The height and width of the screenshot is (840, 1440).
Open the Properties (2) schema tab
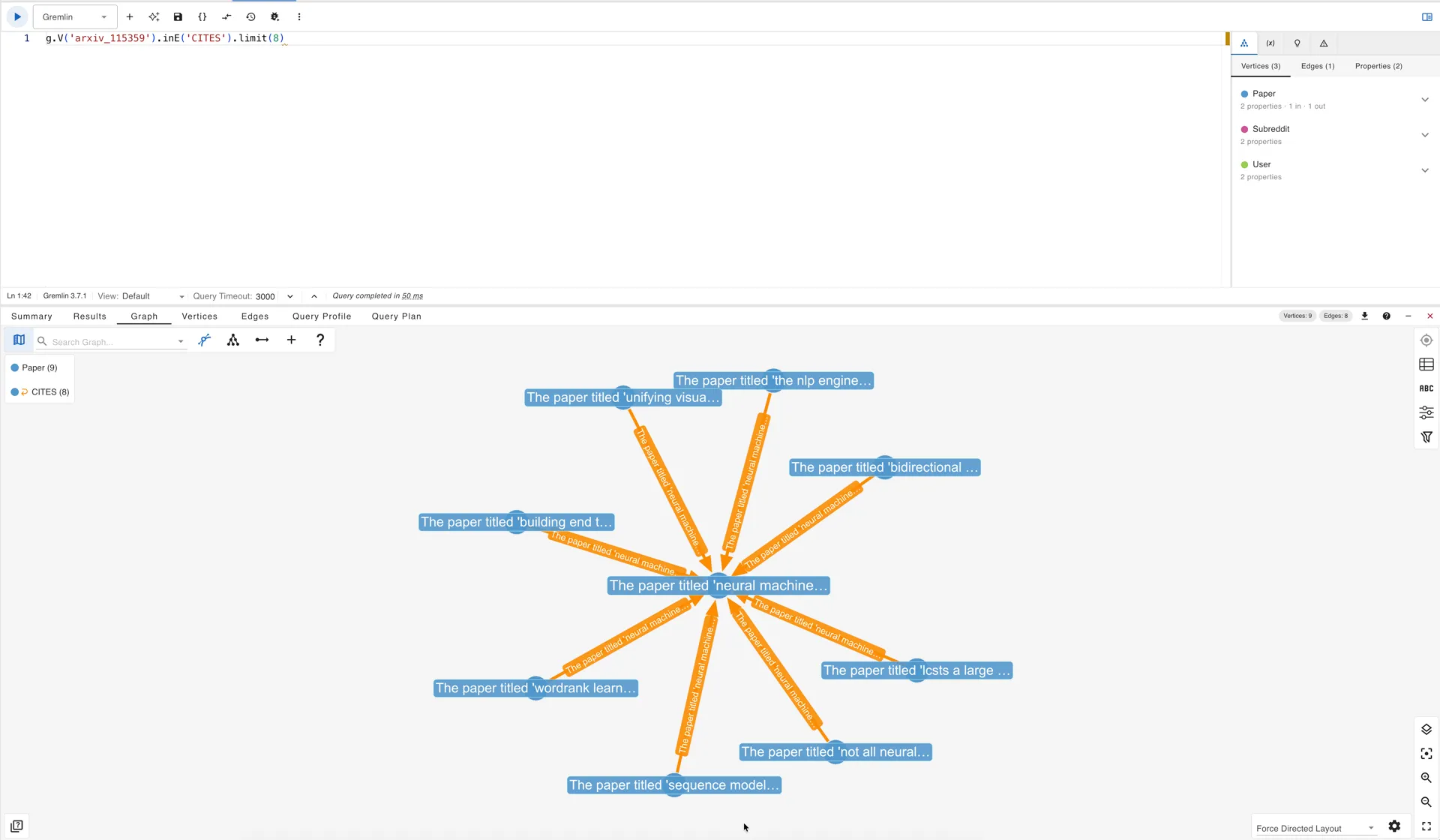click(1378, 66)
